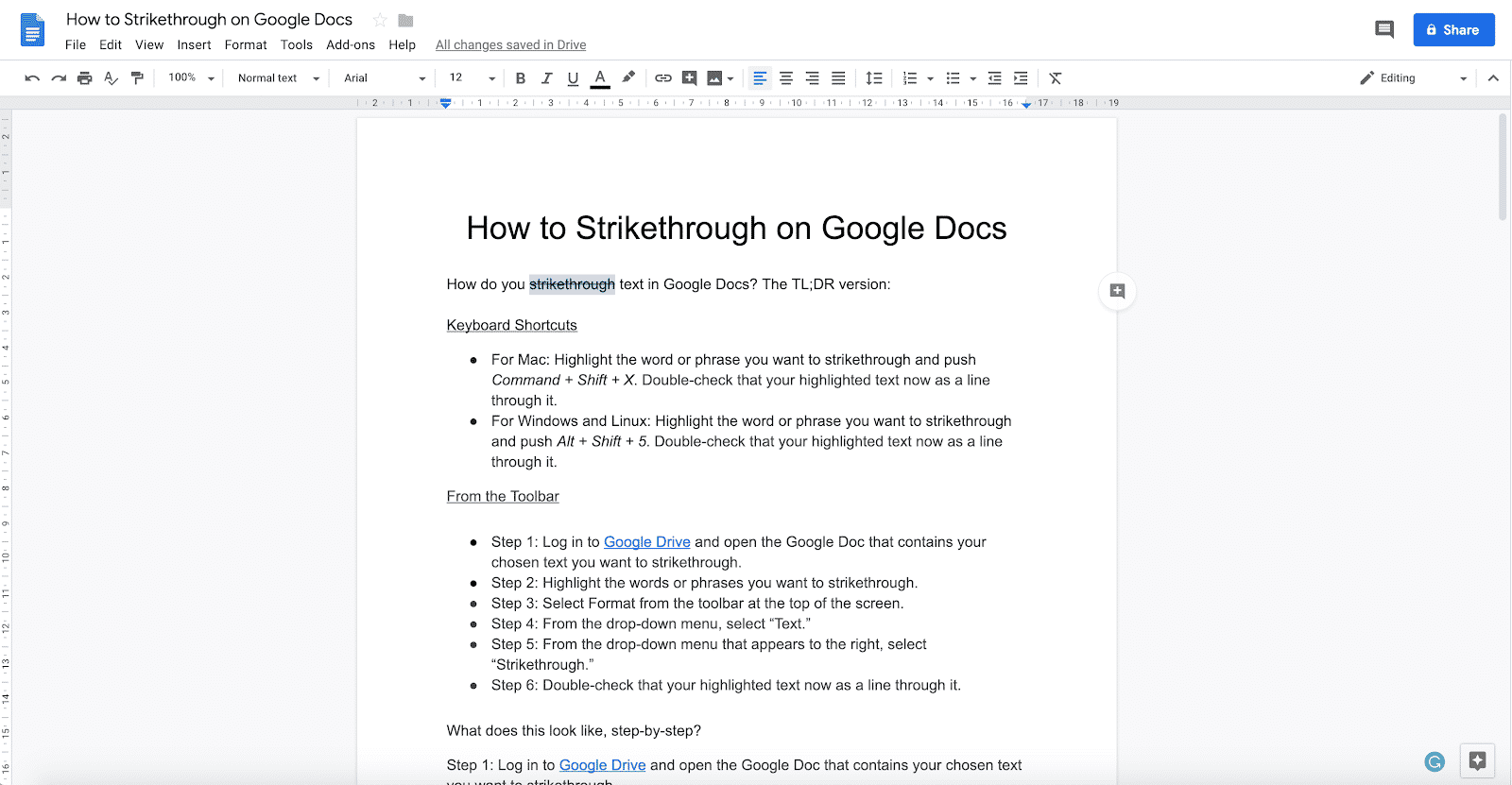Justify the text

point(838,78)
